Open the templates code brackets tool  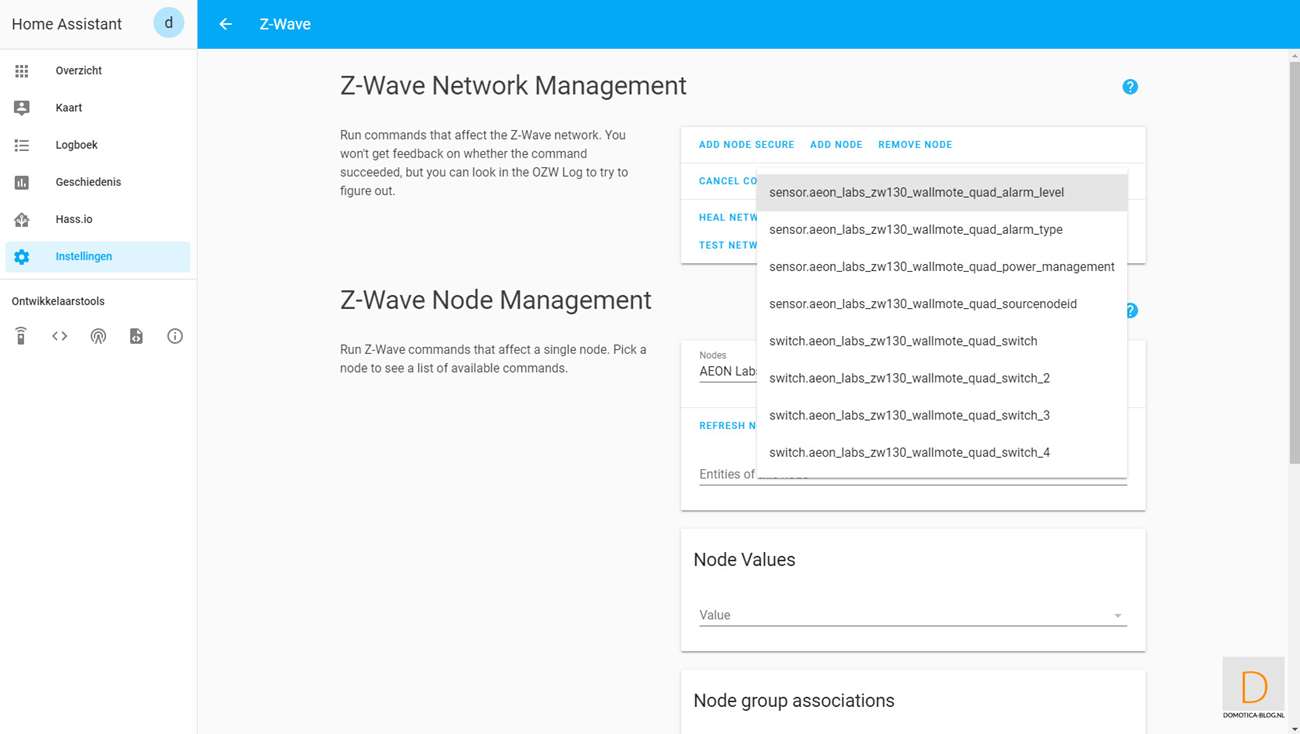point(60,336)
